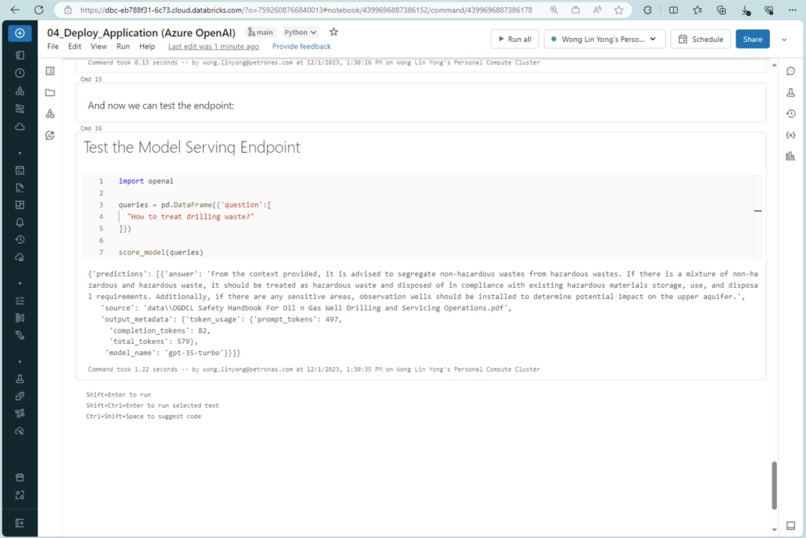Open Partner Connect icon in sidebar
Viewport: 806px width, 538px height.
click(20, 495)
